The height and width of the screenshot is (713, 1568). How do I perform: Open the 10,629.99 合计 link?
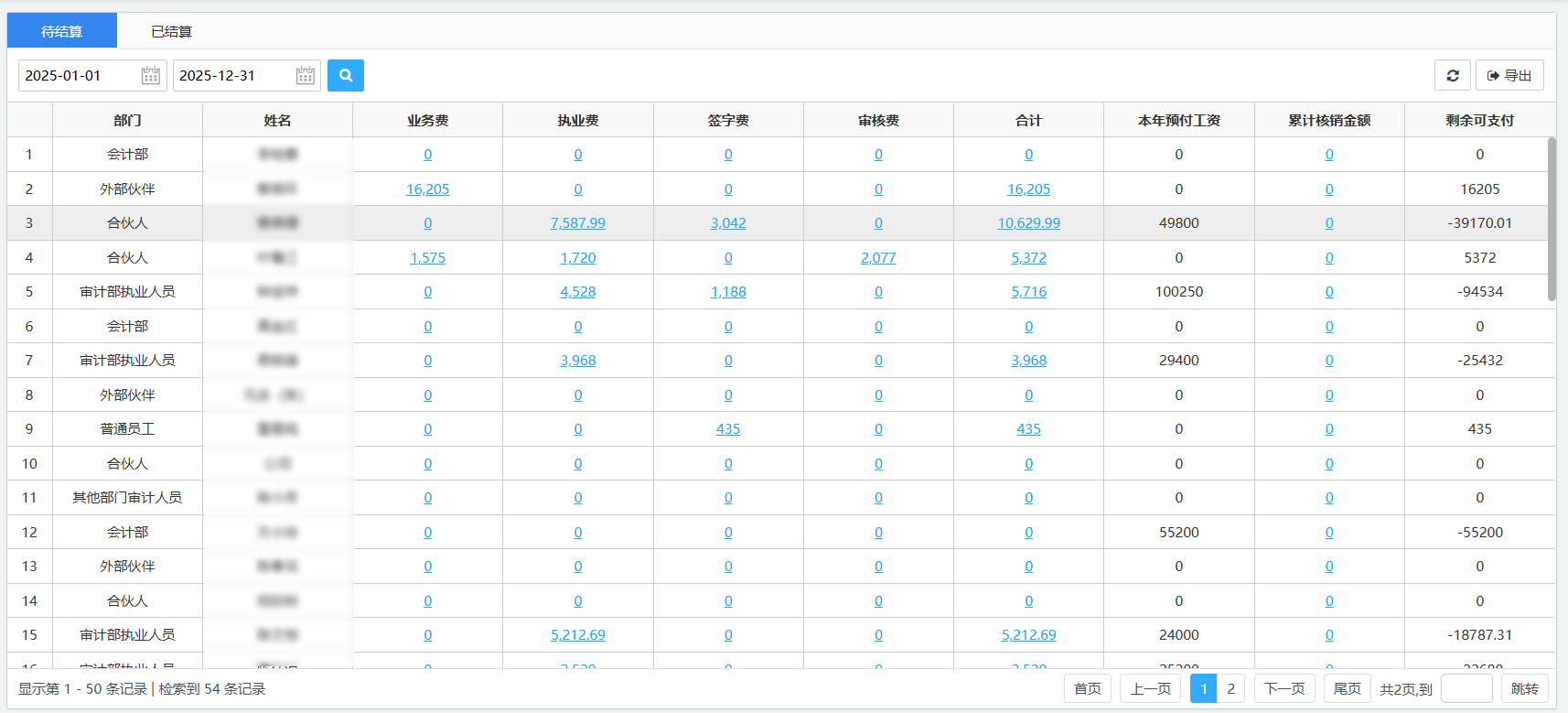(x=1028, y=223)
